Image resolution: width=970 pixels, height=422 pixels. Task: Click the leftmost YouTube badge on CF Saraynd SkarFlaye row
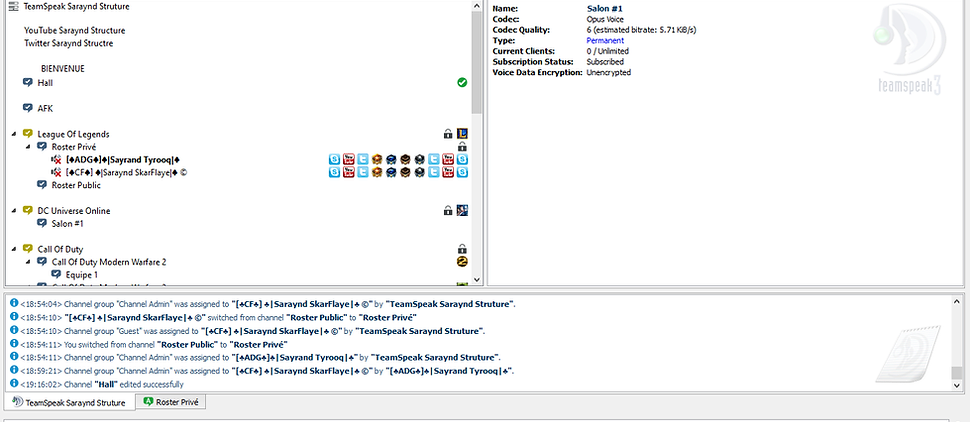coord(348,173)
